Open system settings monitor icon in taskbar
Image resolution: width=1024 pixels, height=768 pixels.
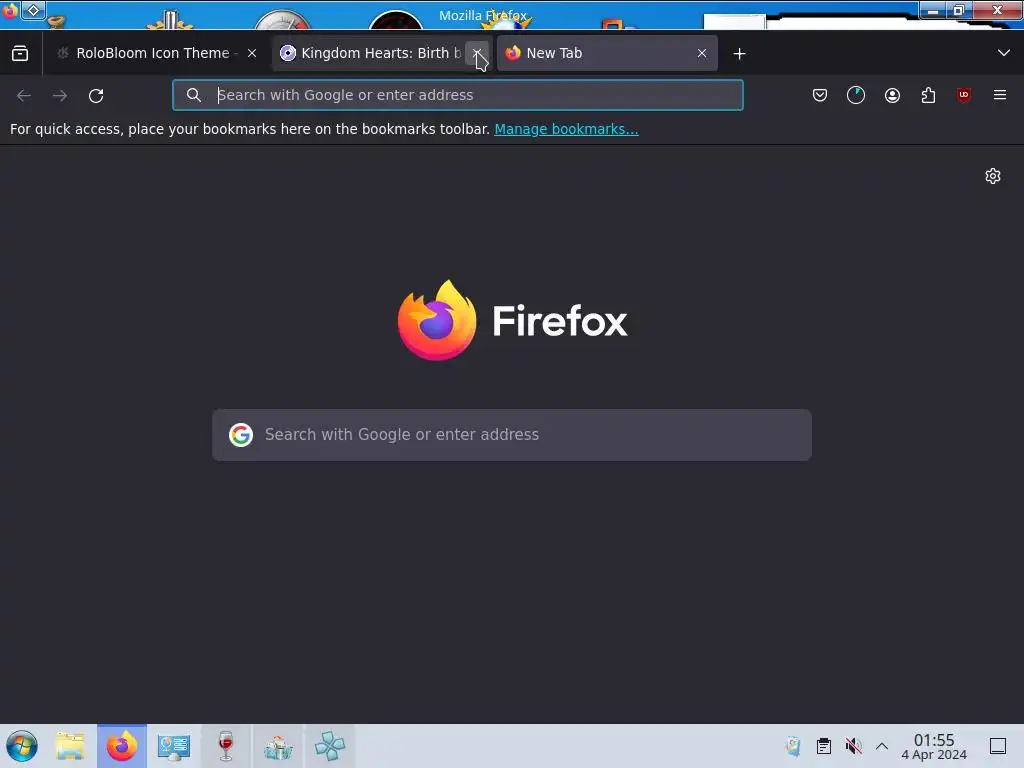[x=174, y=746]
